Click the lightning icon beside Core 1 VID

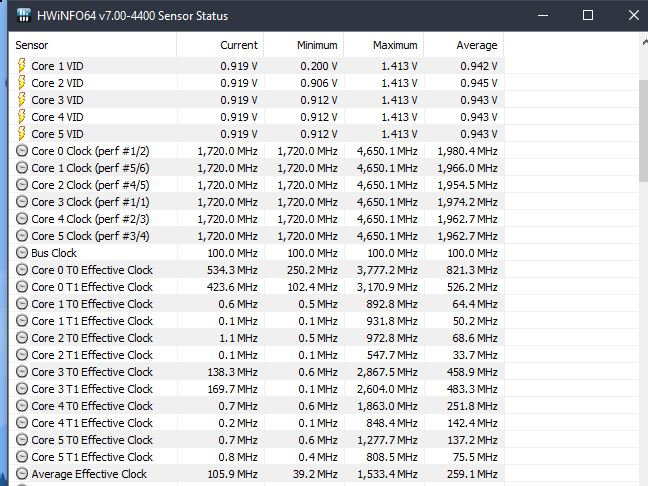pyautogui.click(x=22, y=65)
